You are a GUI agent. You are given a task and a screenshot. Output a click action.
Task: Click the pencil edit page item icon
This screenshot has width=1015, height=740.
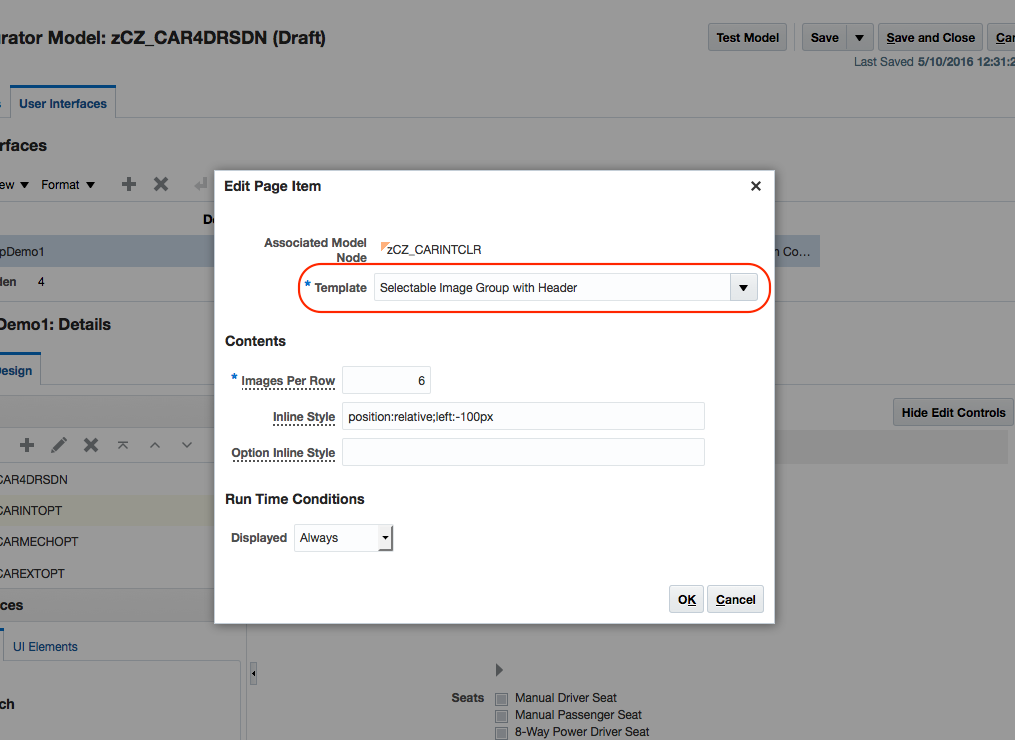(x=59, y=445)
